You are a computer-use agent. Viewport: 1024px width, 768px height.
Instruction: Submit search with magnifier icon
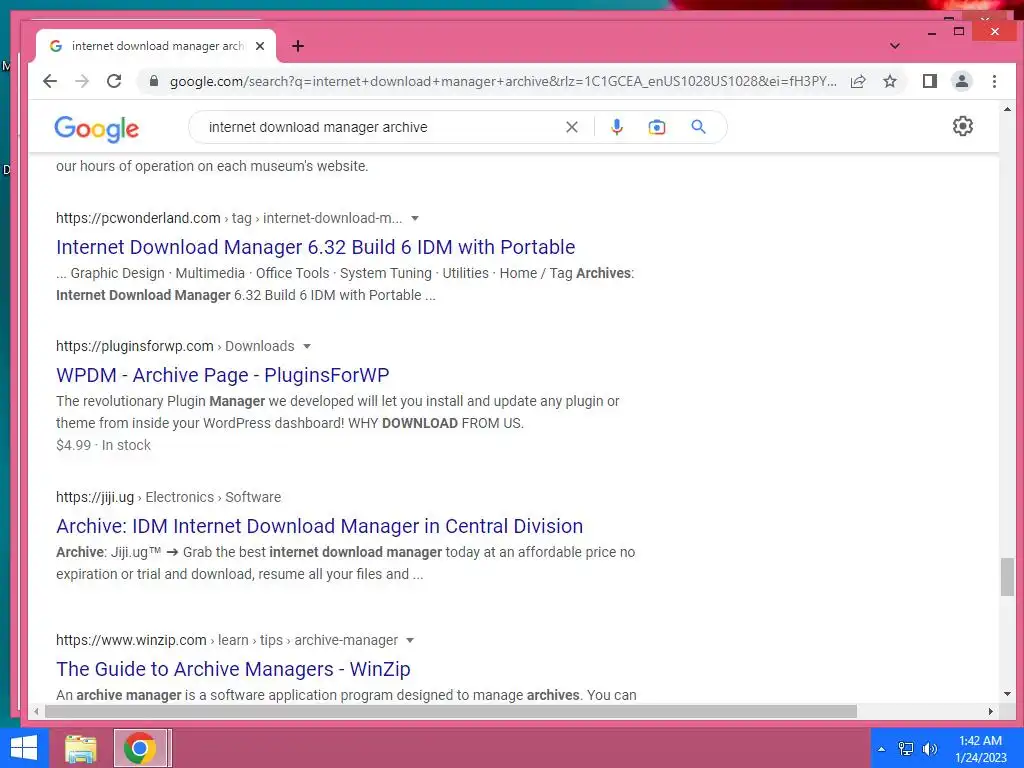pos(698,127)
